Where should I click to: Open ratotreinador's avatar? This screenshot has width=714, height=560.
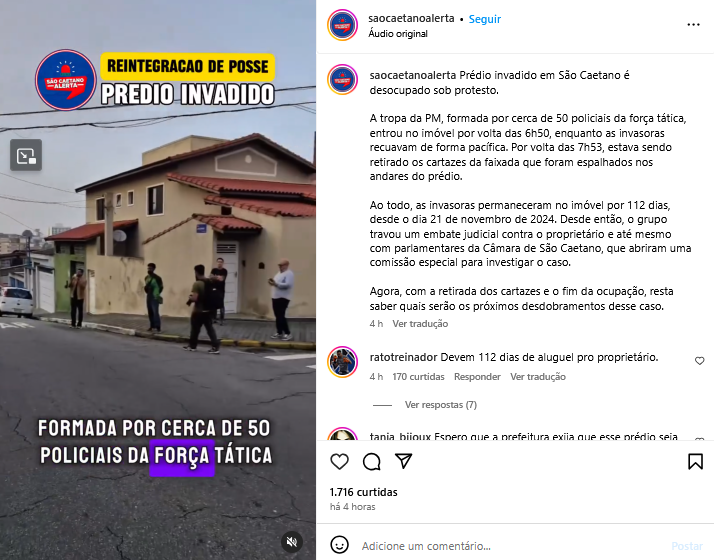[x=342, y=362]
